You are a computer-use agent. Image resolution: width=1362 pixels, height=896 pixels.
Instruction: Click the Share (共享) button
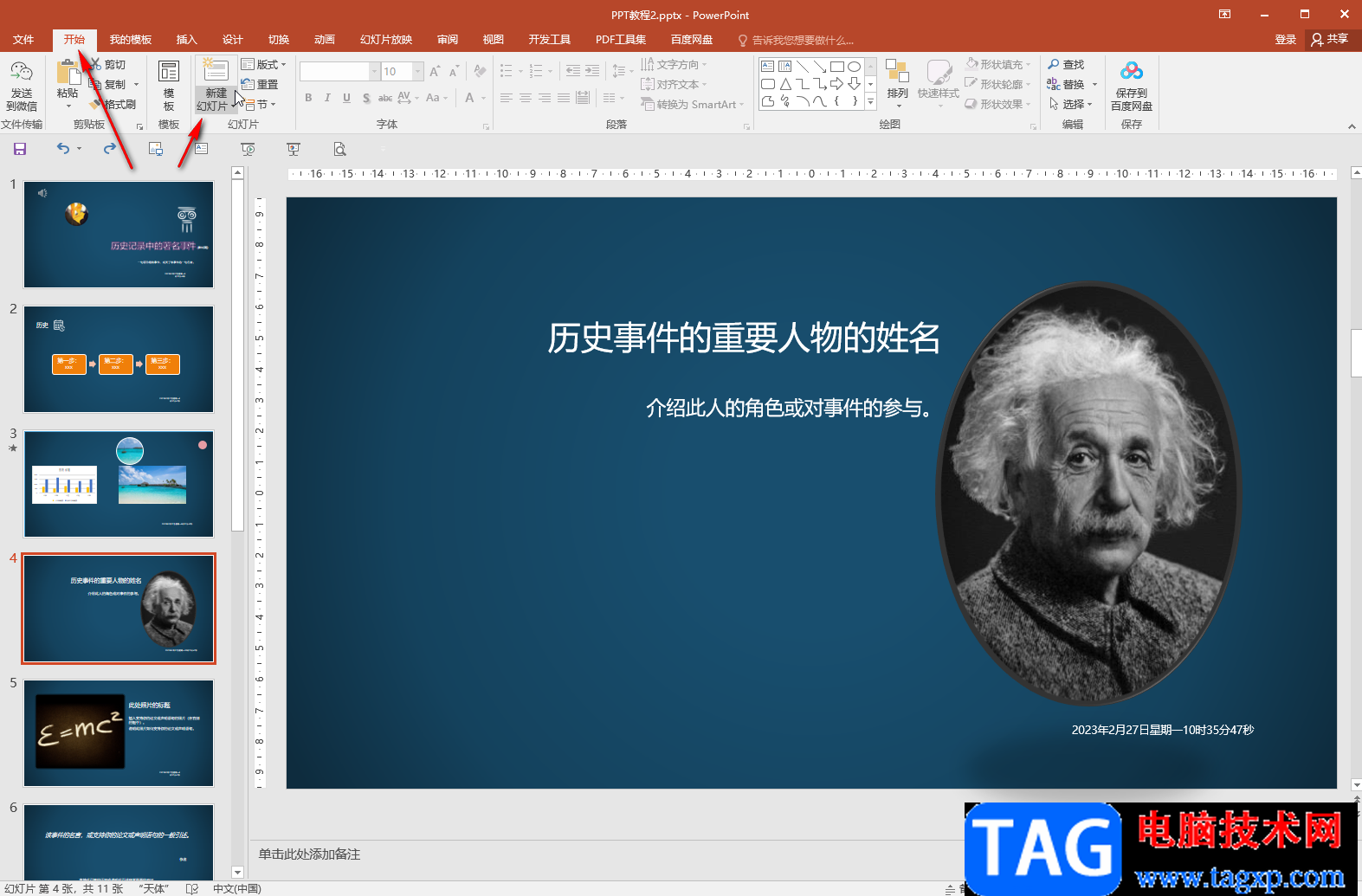click(1331, 40)
